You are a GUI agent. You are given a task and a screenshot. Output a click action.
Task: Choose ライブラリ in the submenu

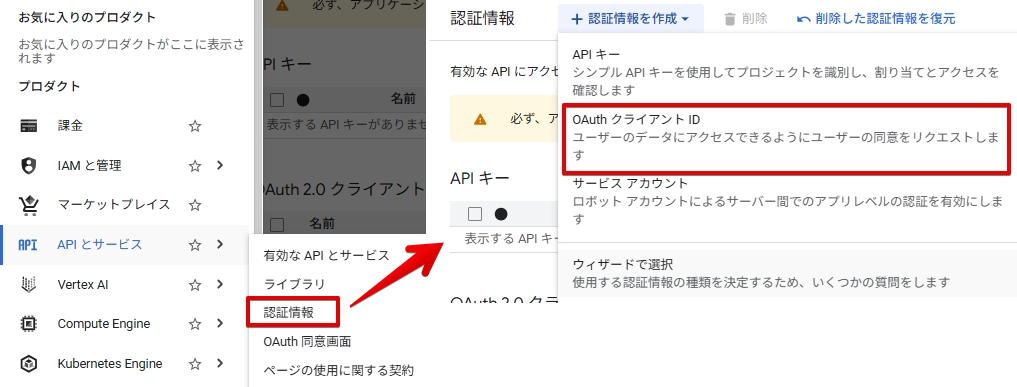[x=294, y=284]
